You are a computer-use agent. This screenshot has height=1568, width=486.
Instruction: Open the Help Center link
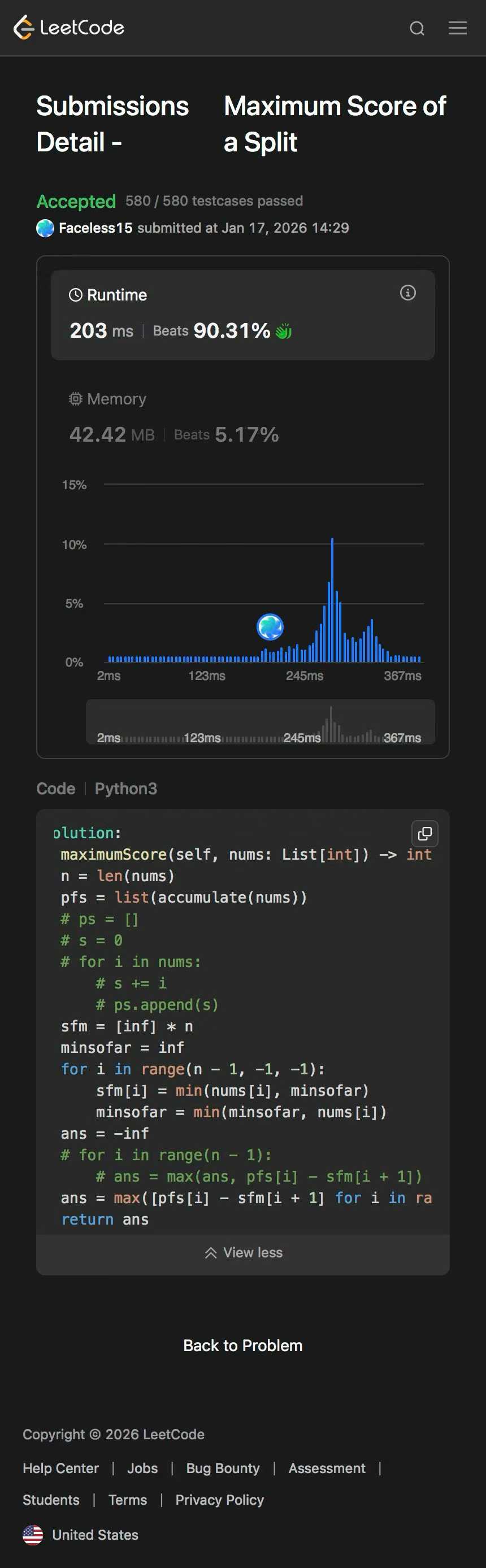60,1468
